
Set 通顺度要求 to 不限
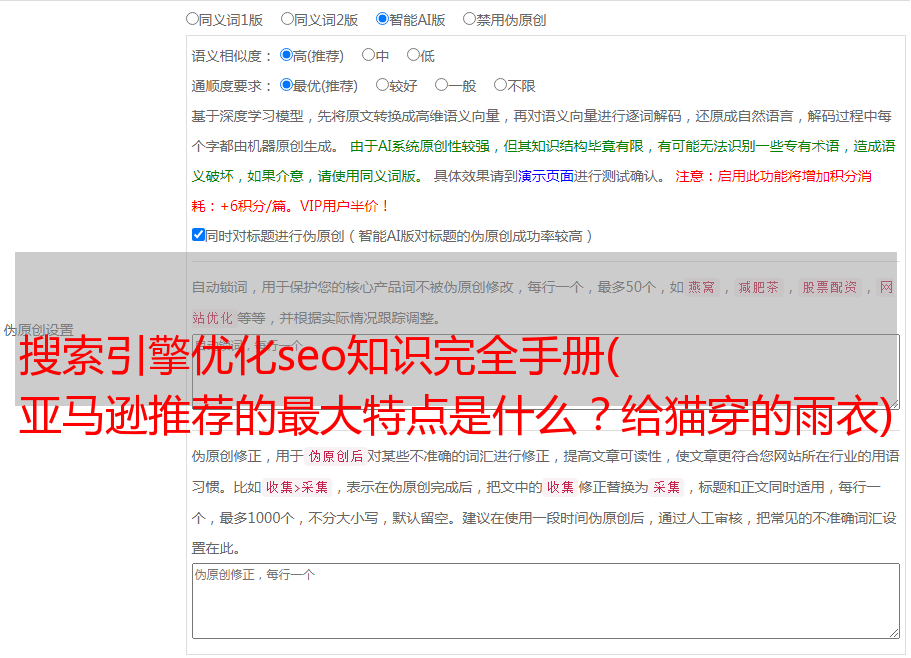[500, 85]
